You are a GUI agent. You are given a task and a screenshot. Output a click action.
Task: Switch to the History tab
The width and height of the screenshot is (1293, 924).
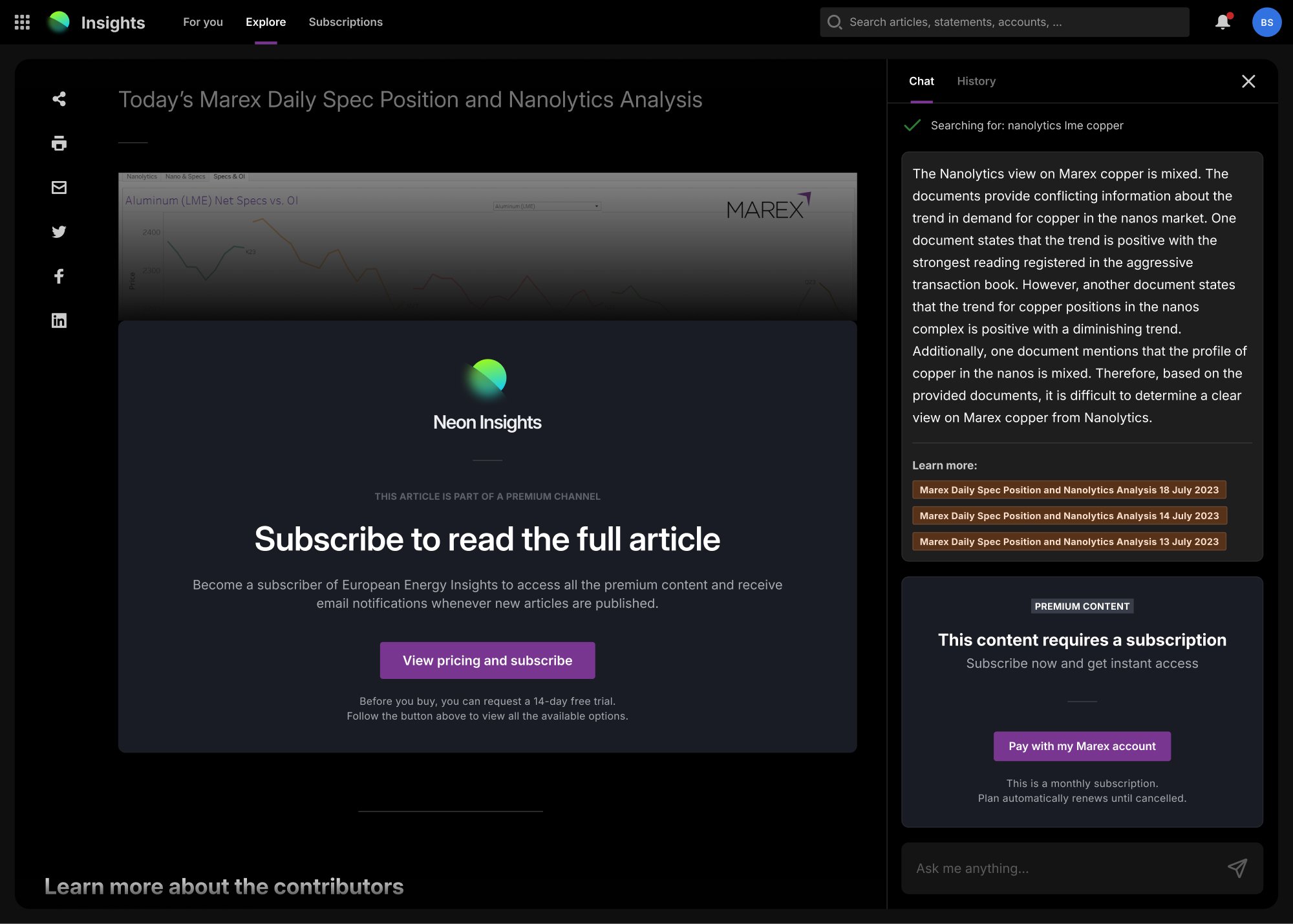(x=976, y=81)
